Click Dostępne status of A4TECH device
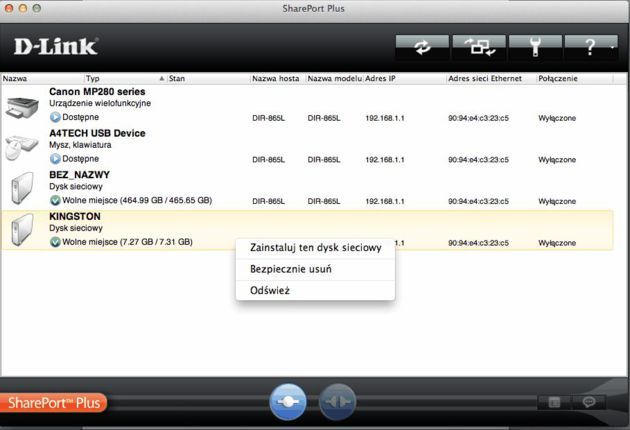The image size is (630, 430). (x=80, y=159)
